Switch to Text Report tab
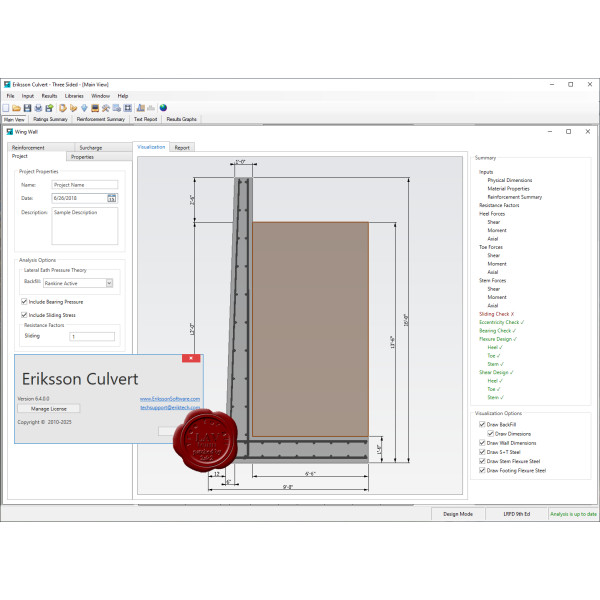Screen dimensions: 600x600 pos(145,119)
